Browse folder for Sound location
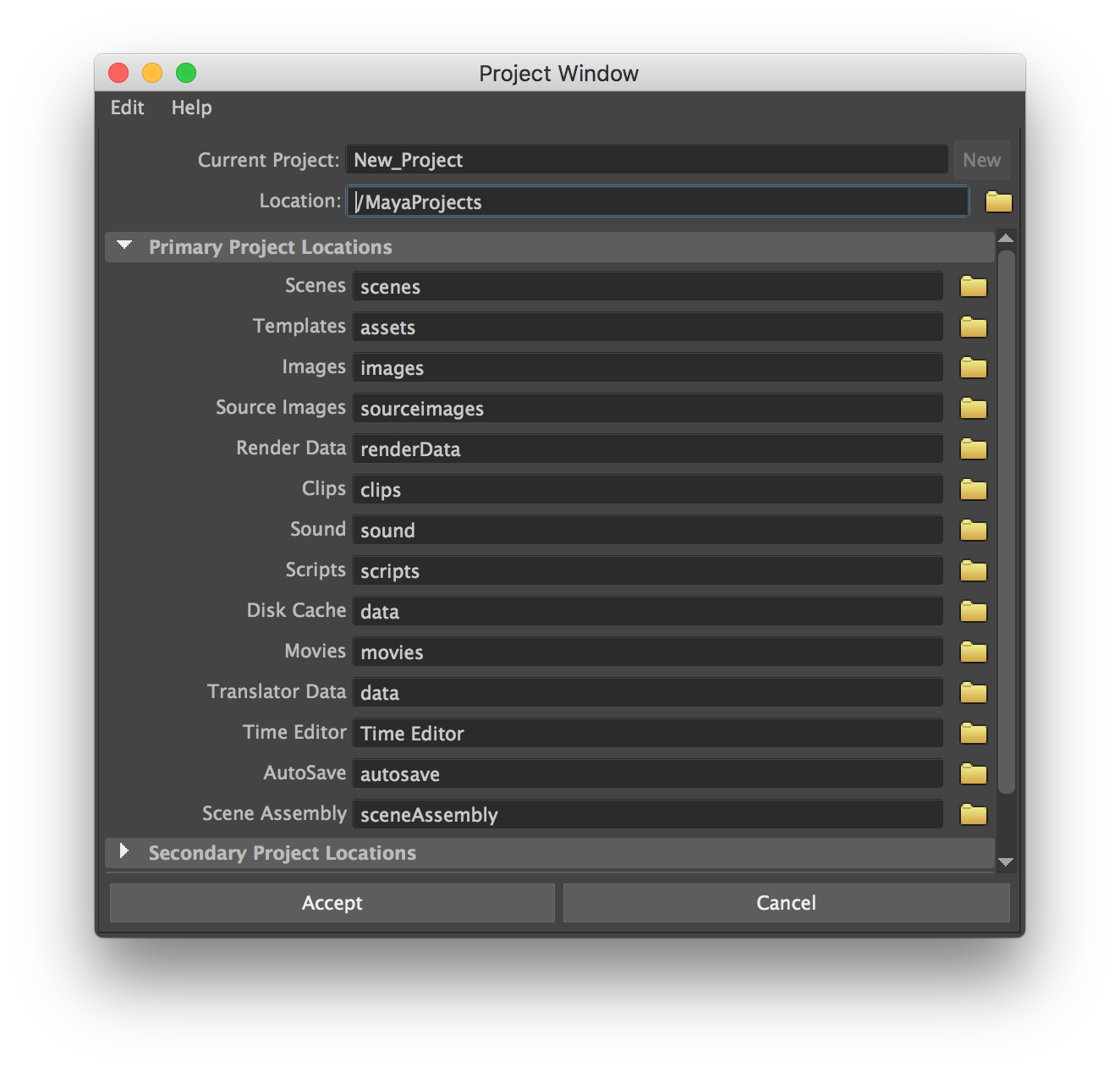The height and width of the screenshot is (1073, 1120). pos(973,531)
